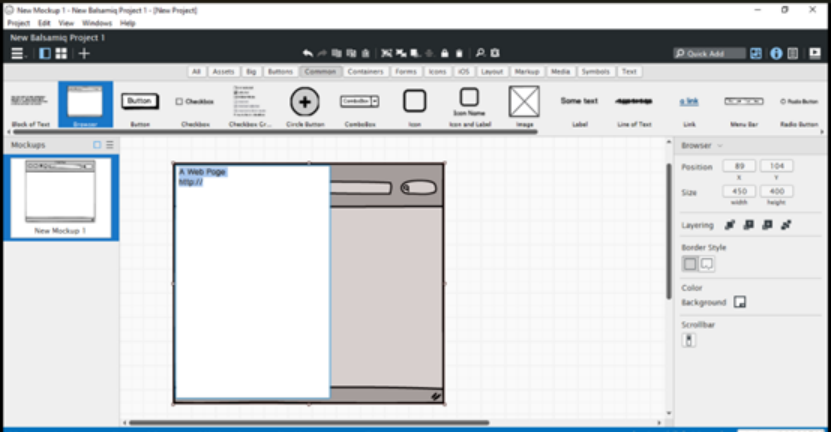Select the All library category
This screenshot has width=831, height=432.
[x=197, y=72]
